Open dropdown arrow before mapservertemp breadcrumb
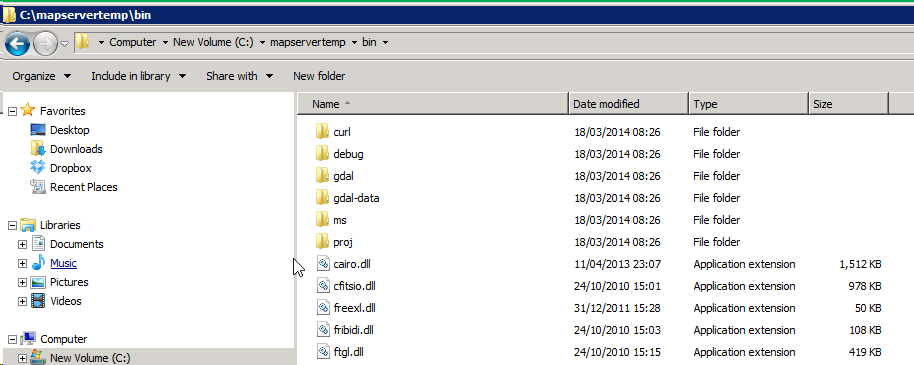The width and height of the screenshot is (914, 365). tap(262, 43)
